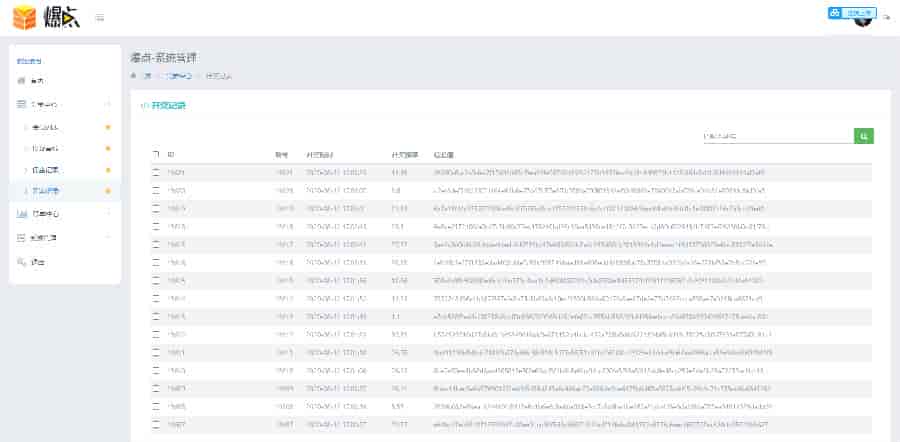Click the logout arrow icon beside avatar
900x442 pixels.
887,18
